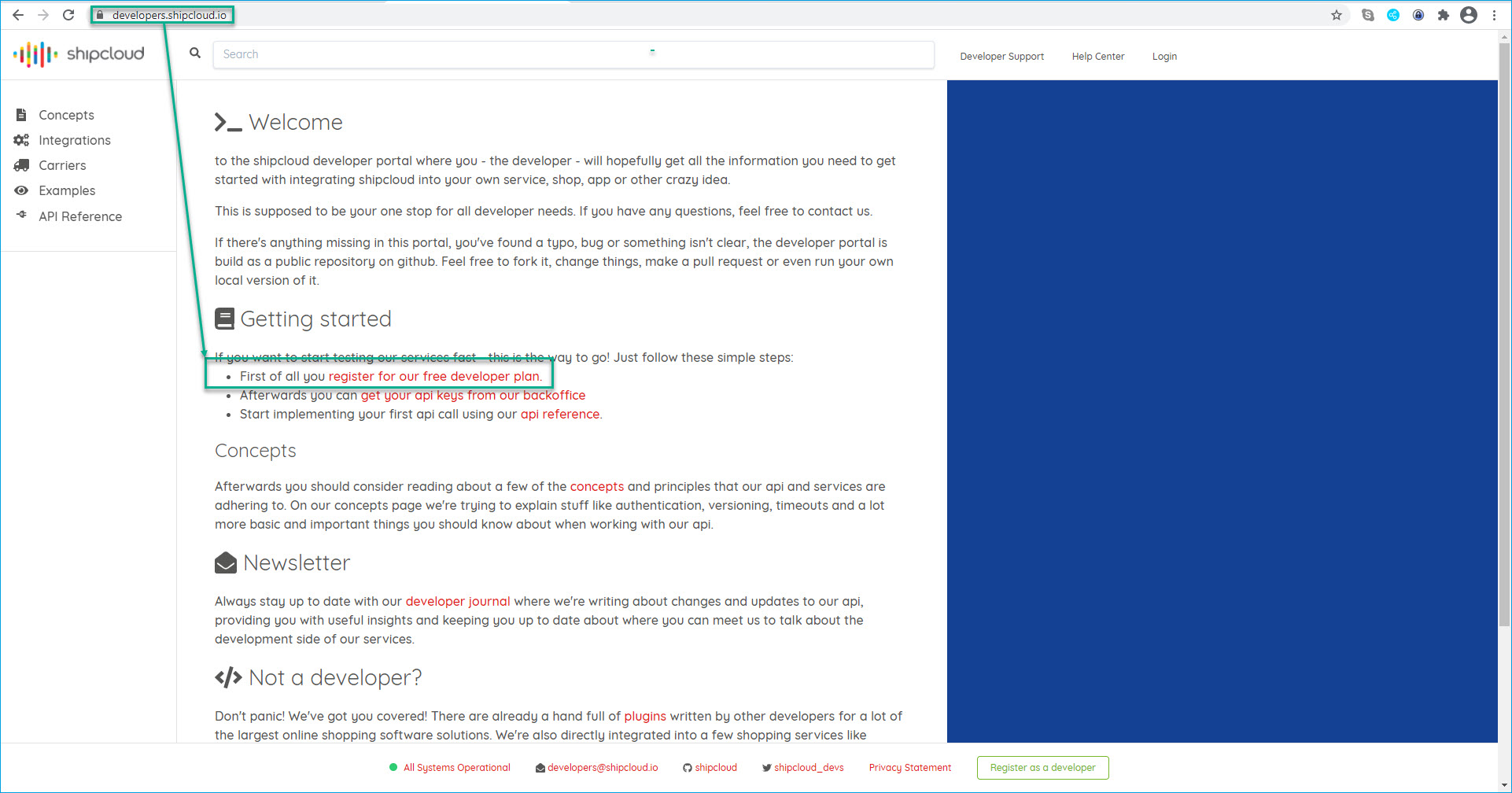This screenshot has width=1512, height=793.
Task: Open Concepts in the sidebar
Action: pyautogui.click(x=66, y=115)
